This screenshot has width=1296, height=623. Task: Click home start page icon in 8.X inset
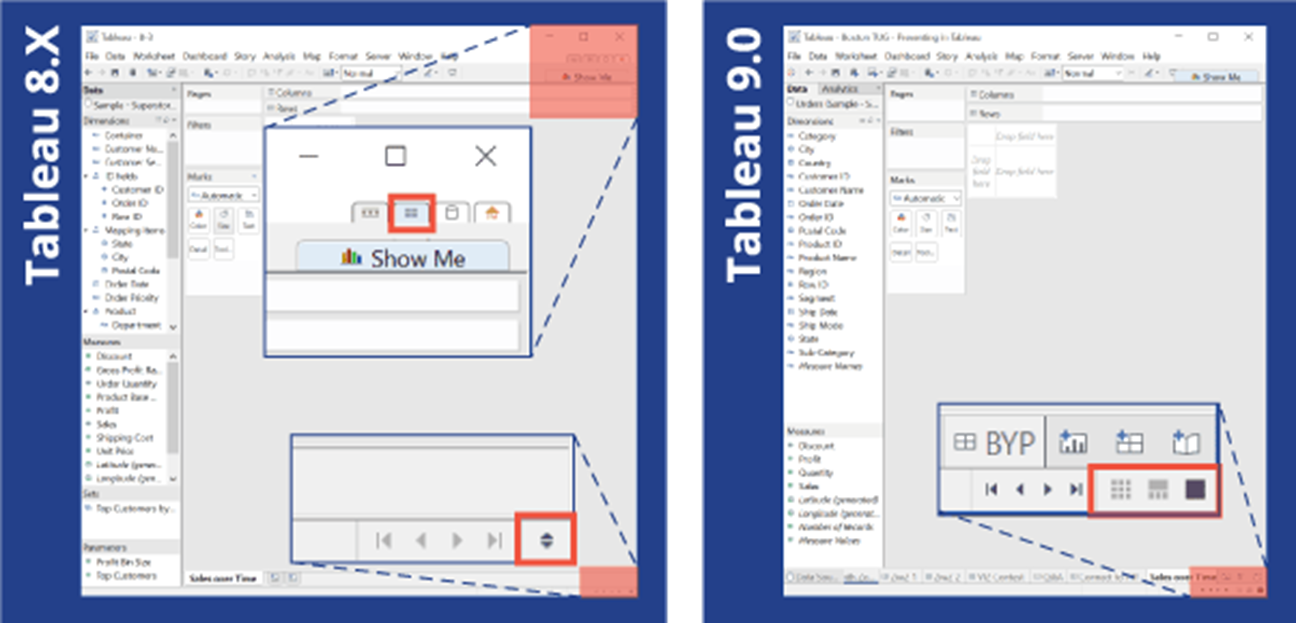(x=491, y=213)
